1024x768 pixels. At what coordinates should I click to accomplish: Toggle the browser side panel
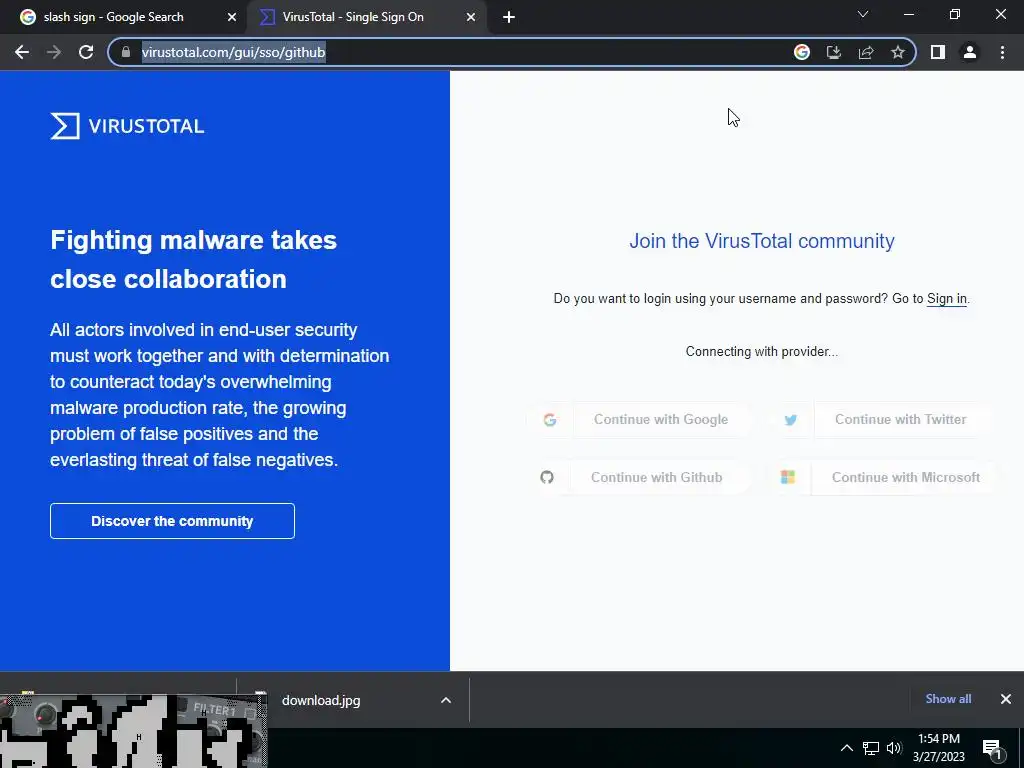938,52
